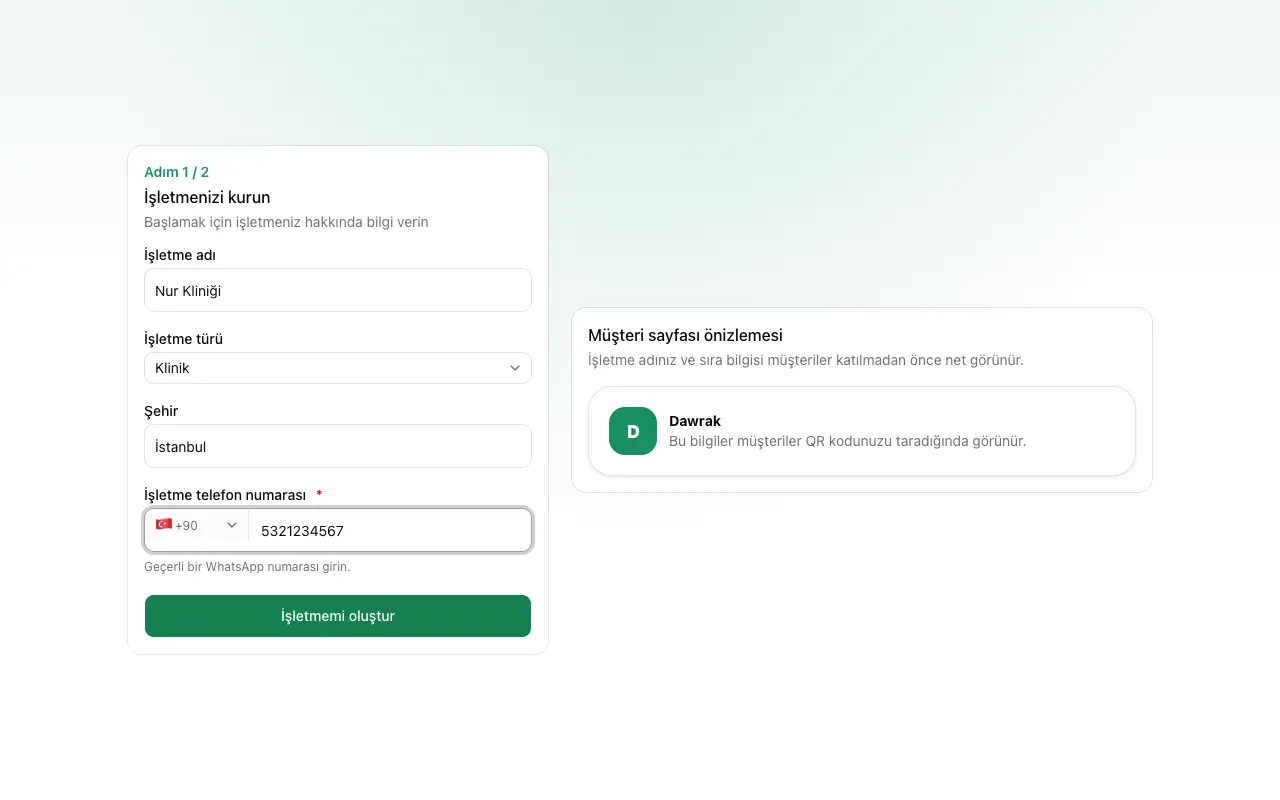Image resolution: width=1280 pixels, height=800 pixels.
Task: Click the Müşteri sayfası önizlemesi heading
Action: [685, 335]
